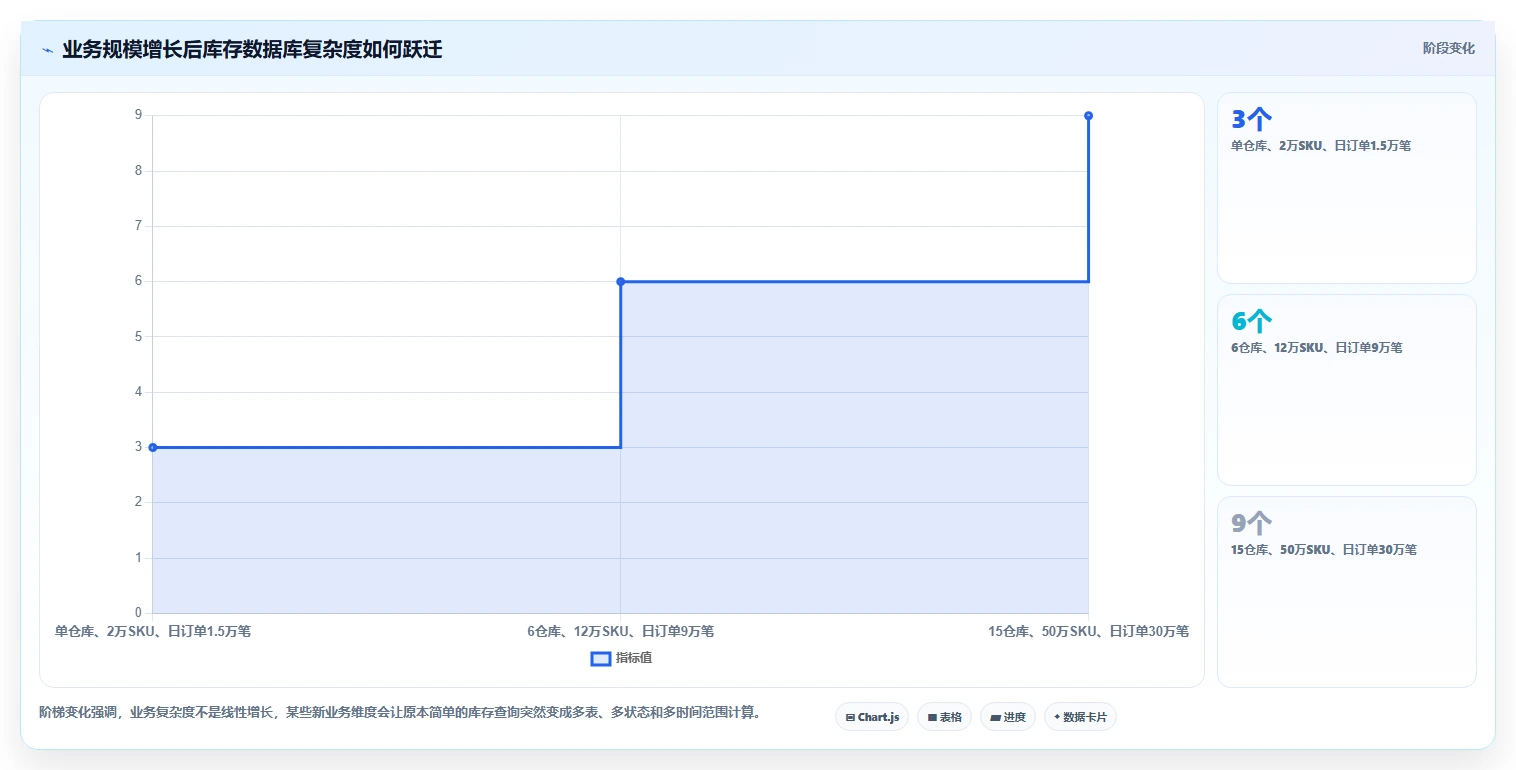Click card text 单仓库、2万SKU、日订单1.5万笔
Viewport: 1516px width, 770px height.
[1320, 146]
